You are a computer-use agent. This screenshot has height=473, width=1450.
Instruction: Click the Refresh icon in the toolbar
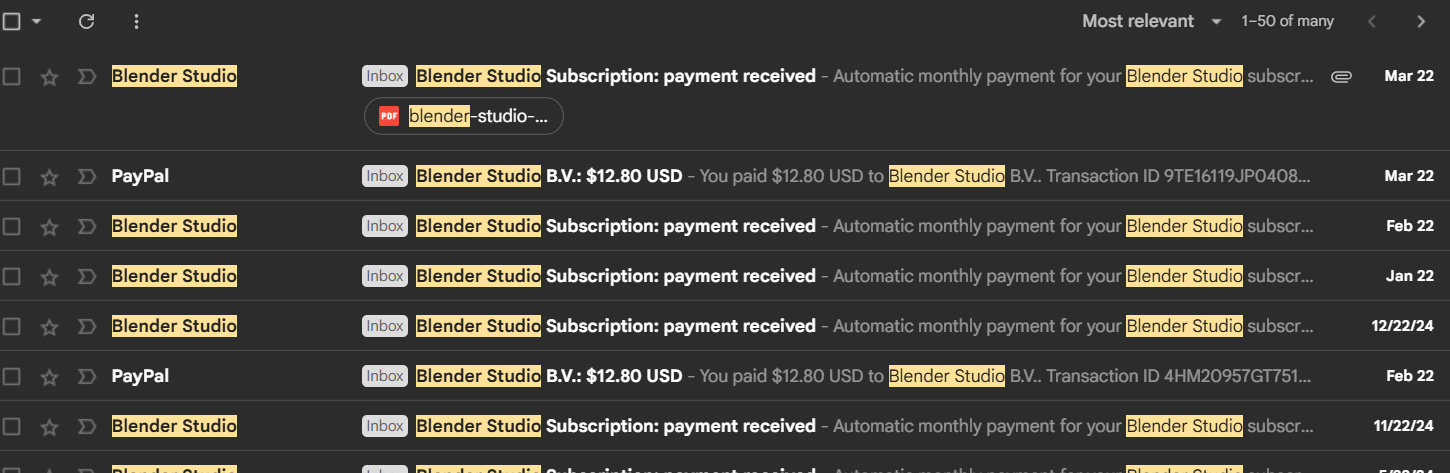coord(87,21)
